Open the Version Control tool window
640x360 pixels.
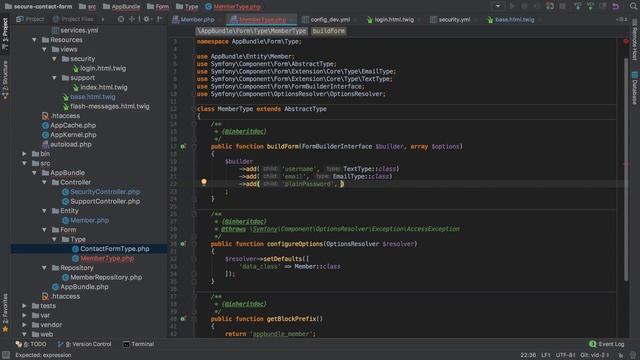(x=84, y=344)
